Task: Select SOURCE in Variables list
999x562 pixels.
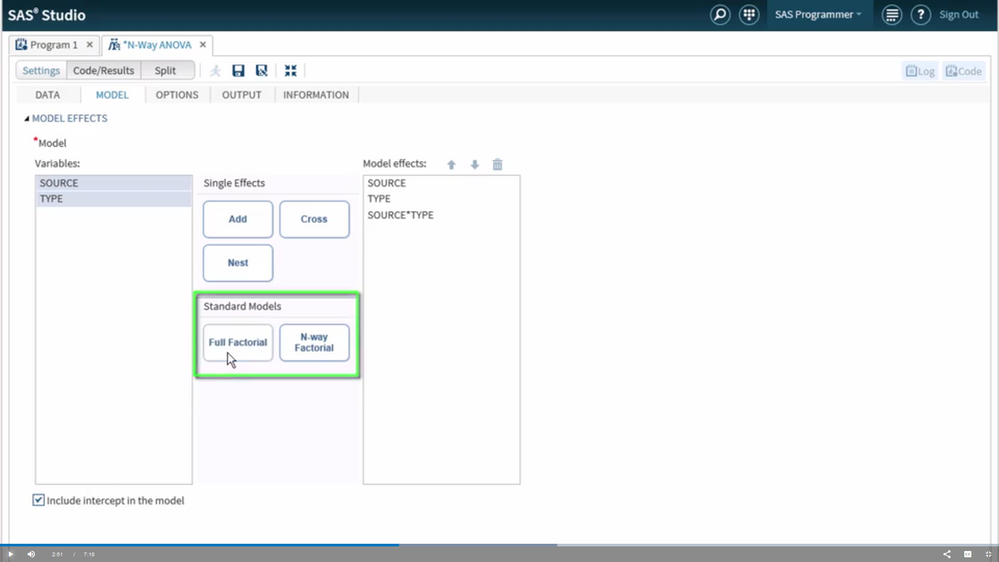Action: [113, 184]
